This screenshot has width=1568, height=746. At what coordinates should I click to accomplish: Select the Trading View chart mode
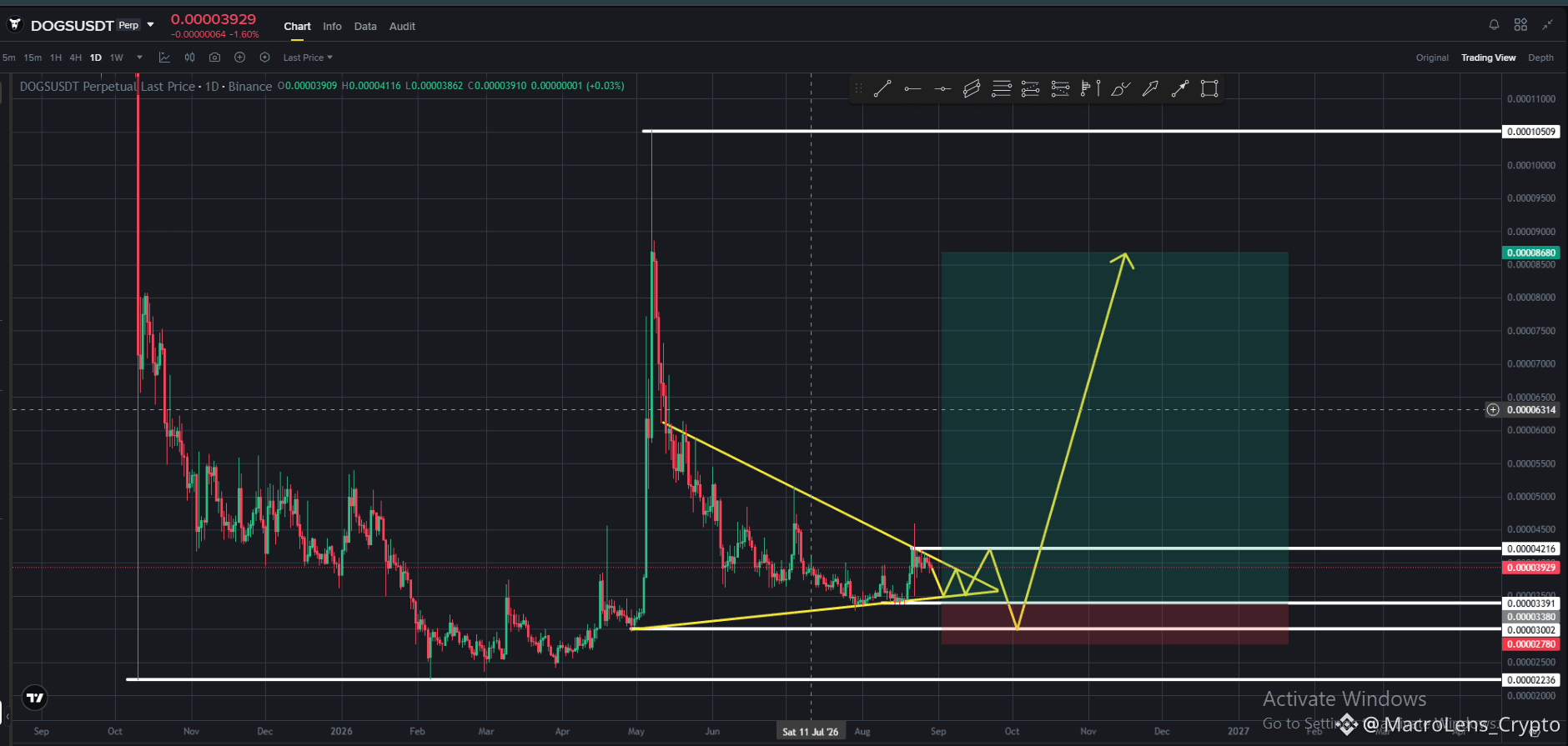(x=1488, y=58)
